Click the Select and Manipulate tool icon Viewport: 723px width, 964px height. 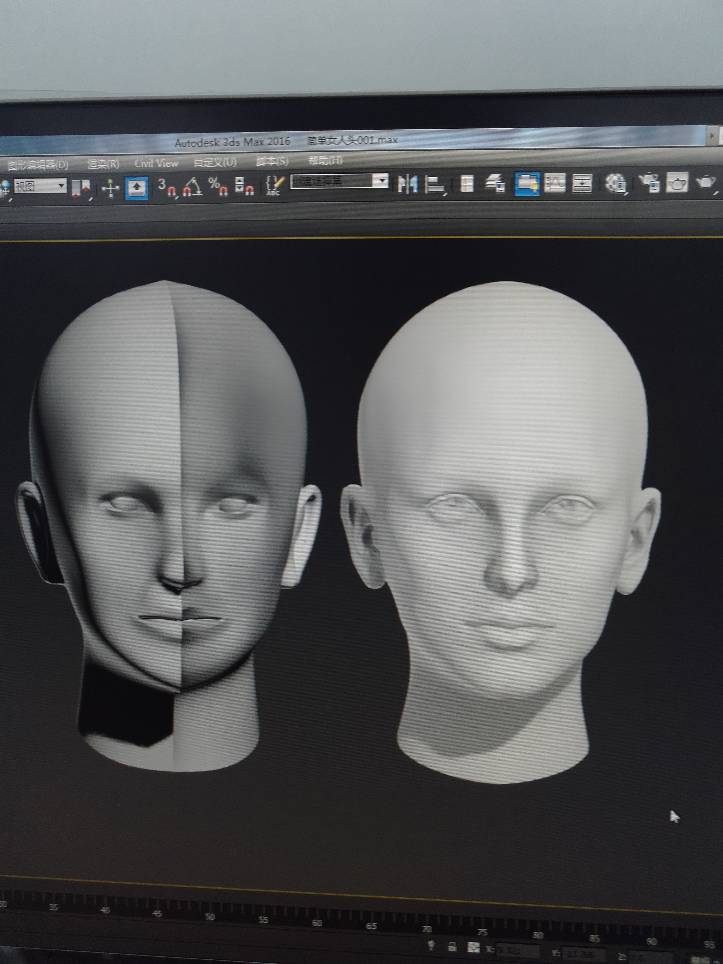click(x=108, y=187)
